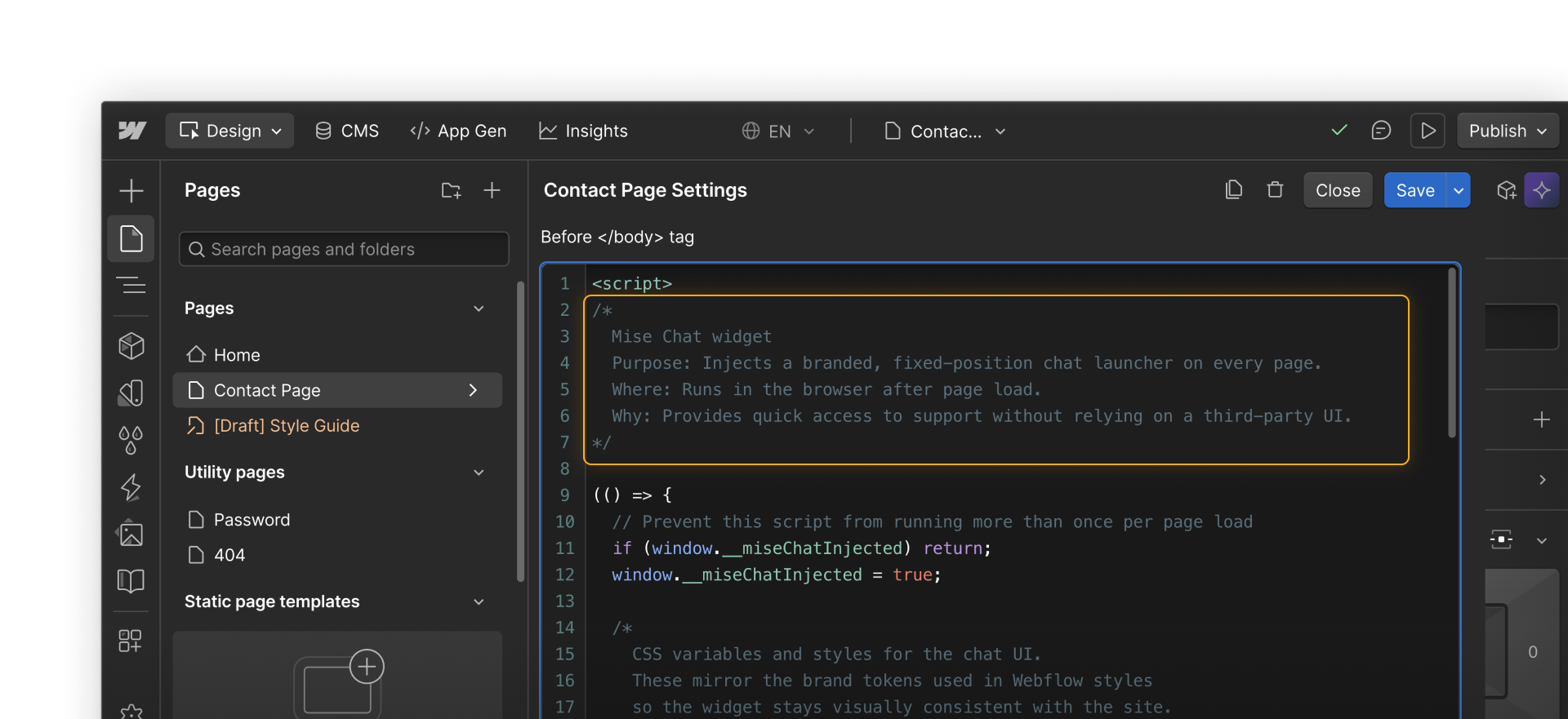Click the Publish button
Viewport: 1568px width, 719px height.
1508,131
